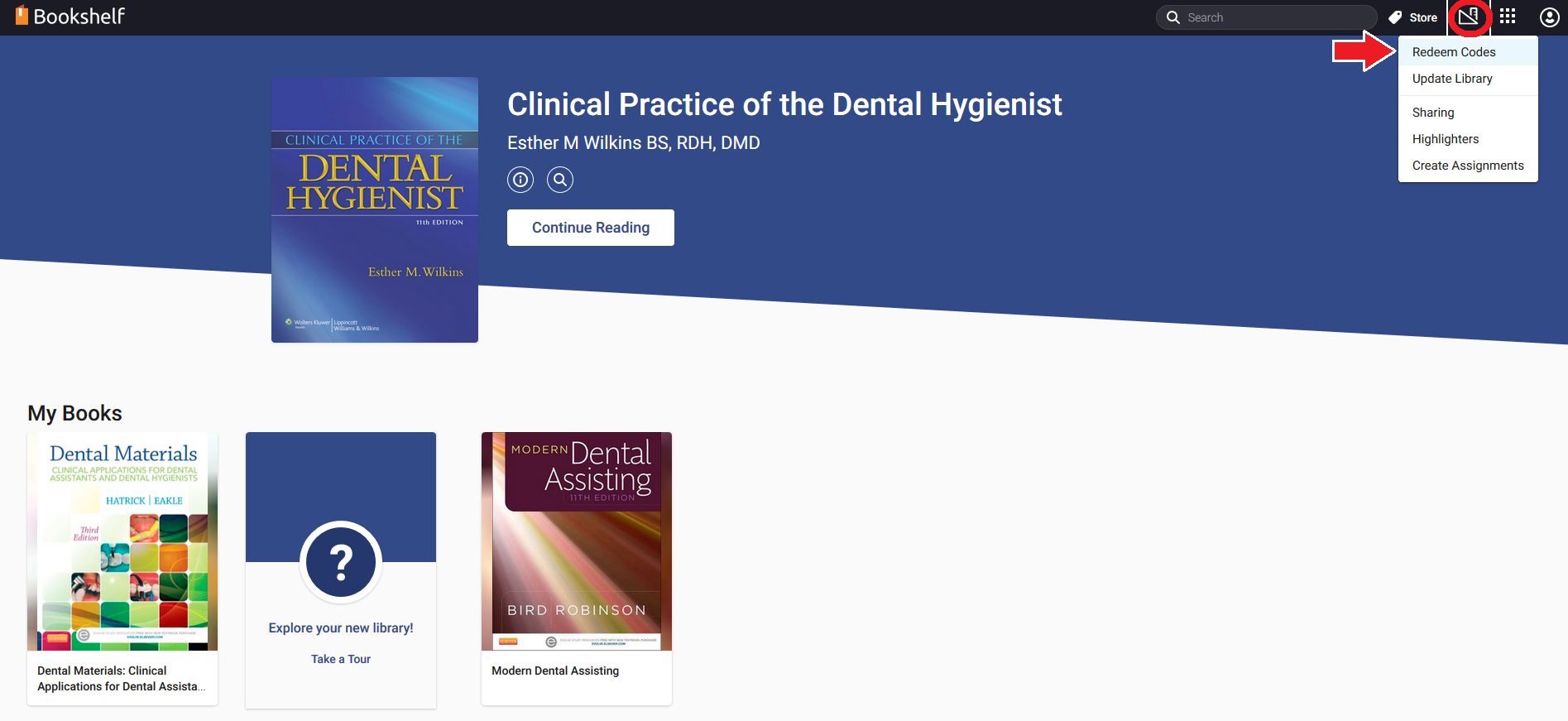Select Redeem Codes from the menu
The image size is (1568, 721).
coord(1468,52)
